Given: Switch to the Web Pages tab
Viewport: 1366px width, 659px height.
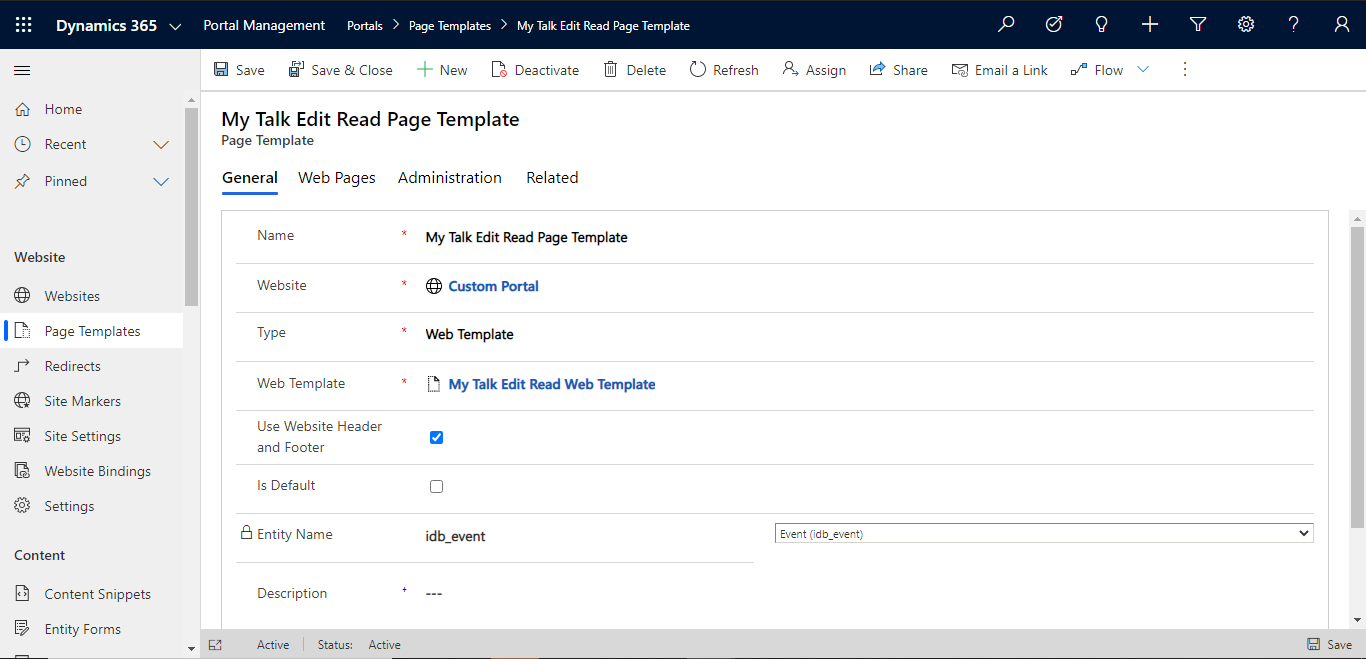Looking at the screenshot, I should [336, 177].
